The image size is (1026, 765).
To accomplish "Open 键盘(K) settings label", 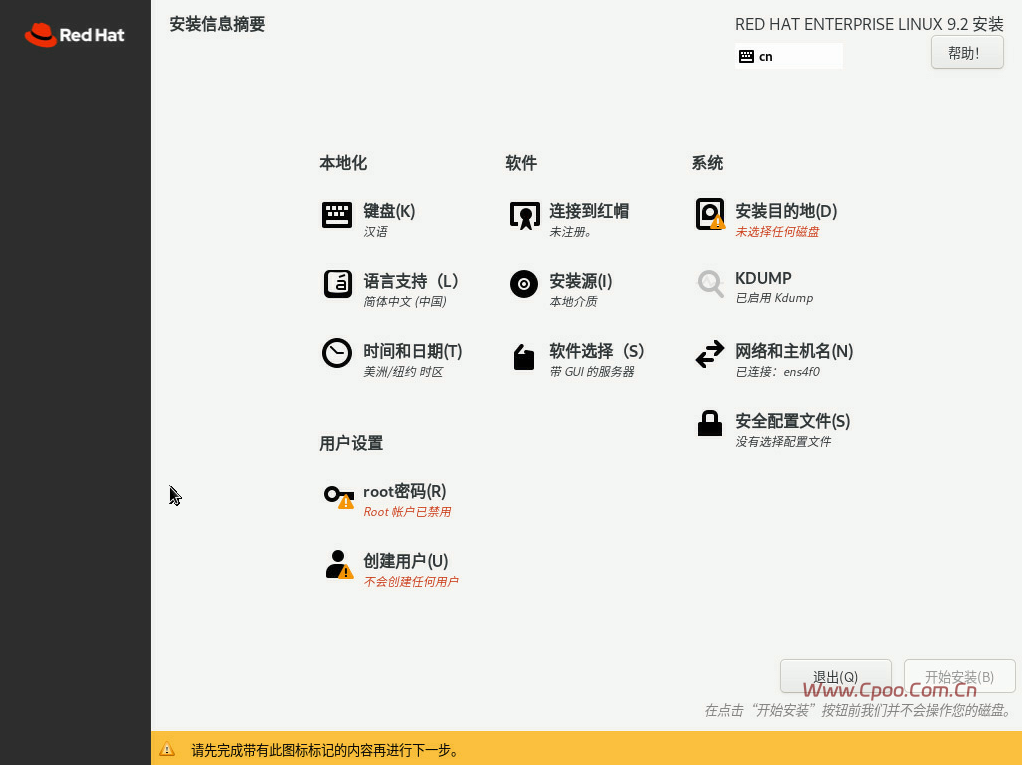I will coord(389,211).
